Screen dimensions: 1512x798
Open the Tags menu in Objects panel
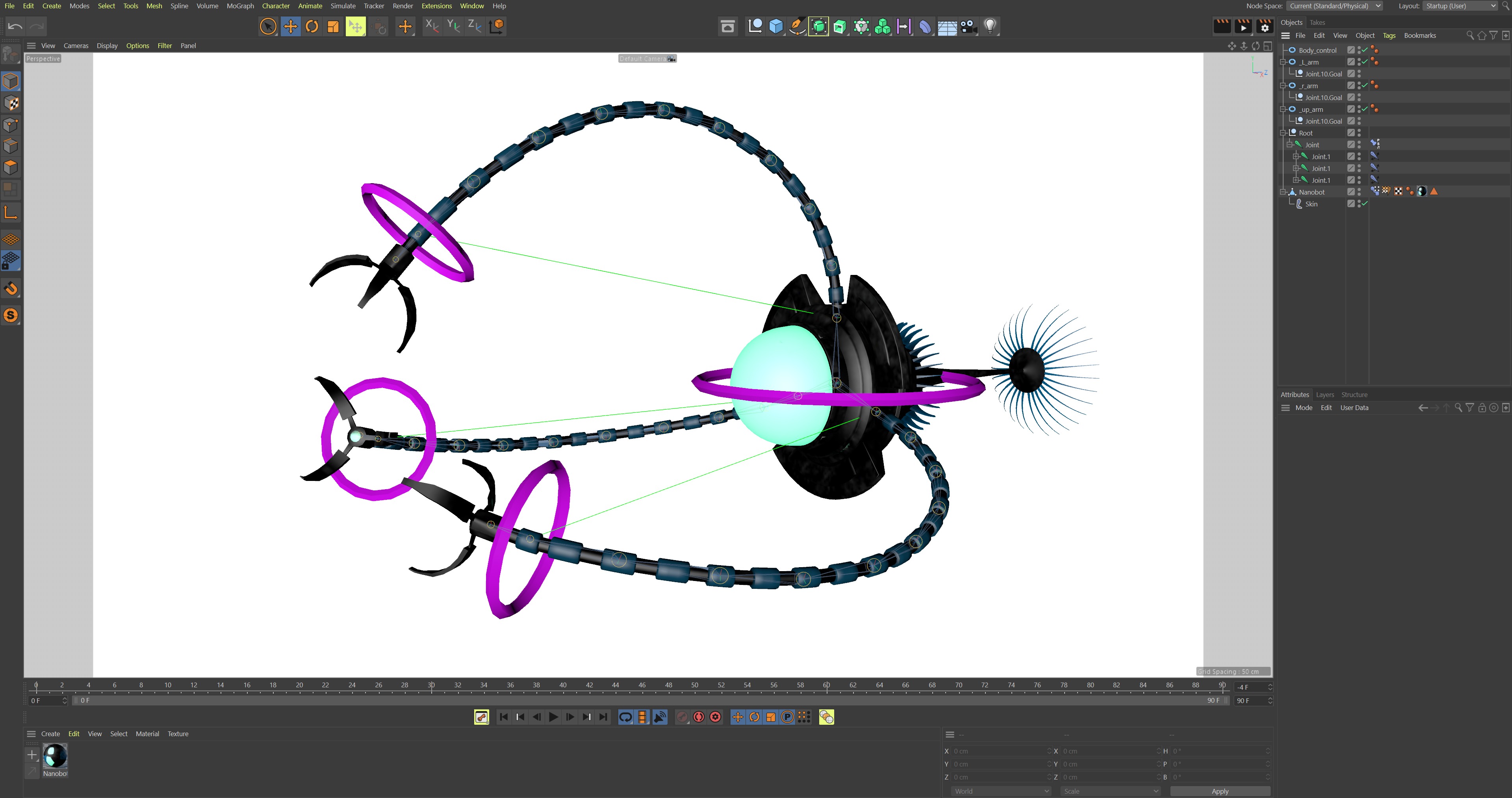pyautogui.click(x=1389, y=35)
